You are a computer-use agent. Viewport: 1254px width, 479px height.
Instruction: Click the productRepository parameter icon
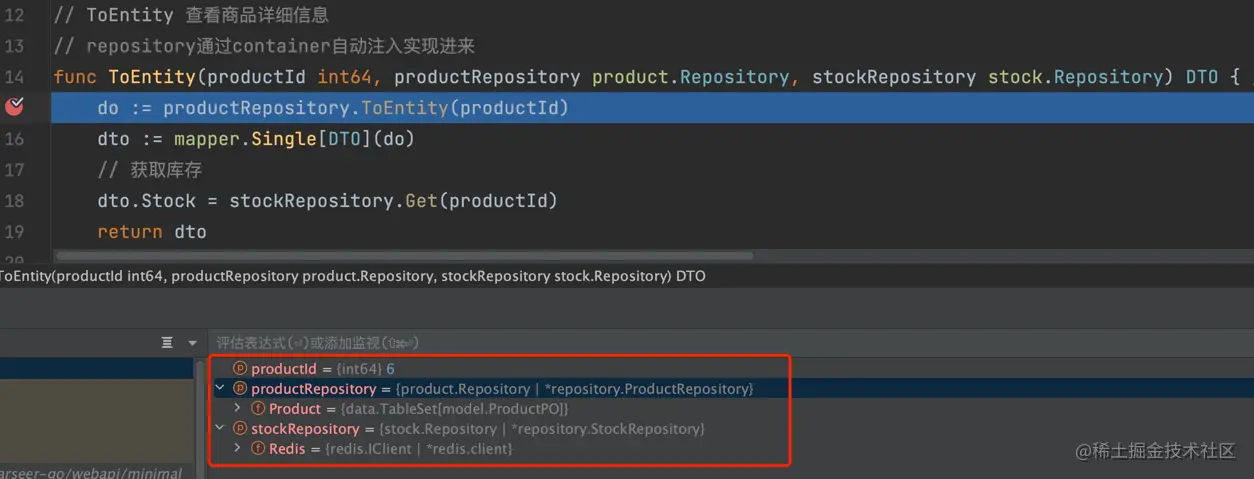coord(240,389)
